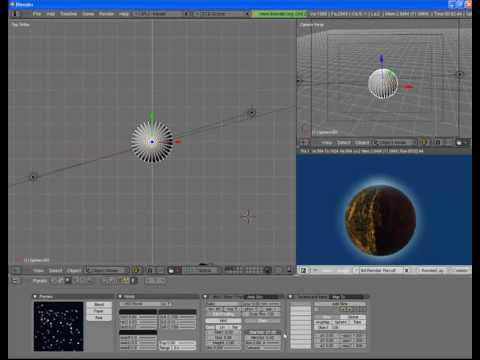Select the Shading context icon

[x=68, y=281]
